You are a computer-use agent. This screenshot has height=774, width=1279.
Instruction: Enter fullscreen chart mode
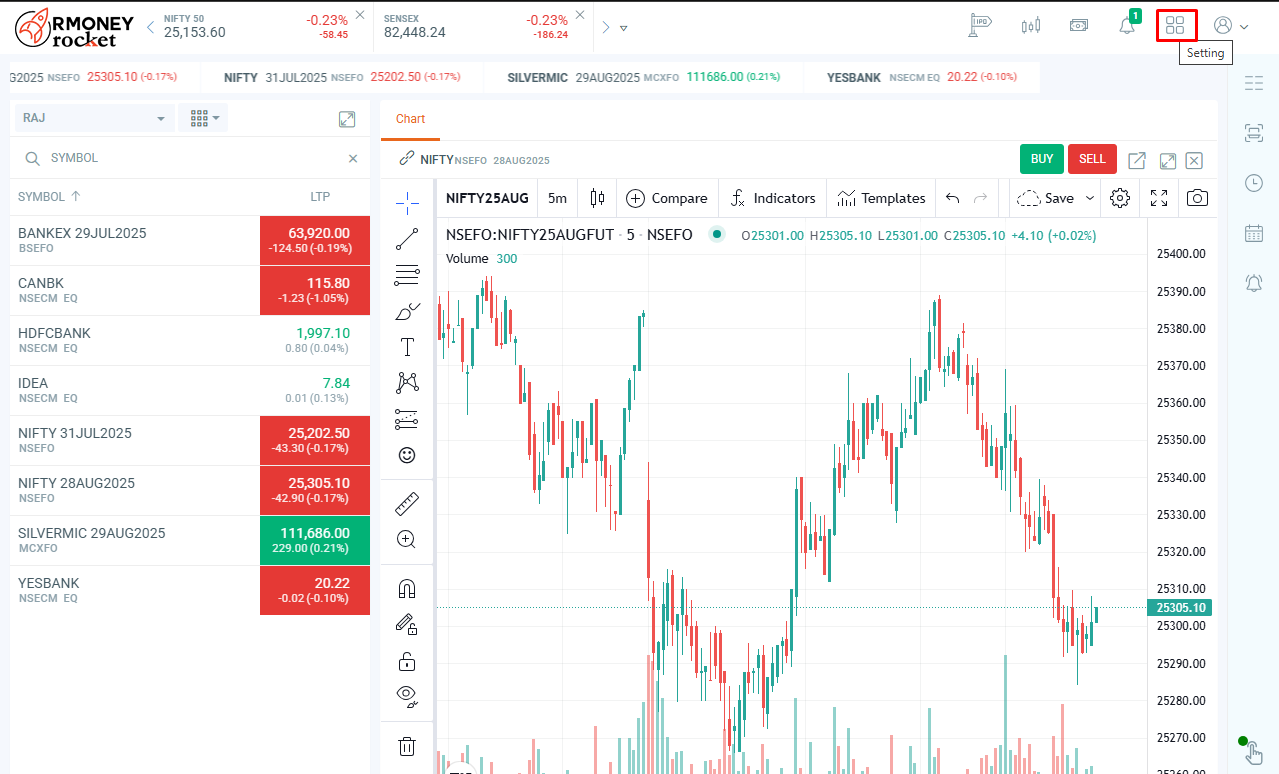1159,198
